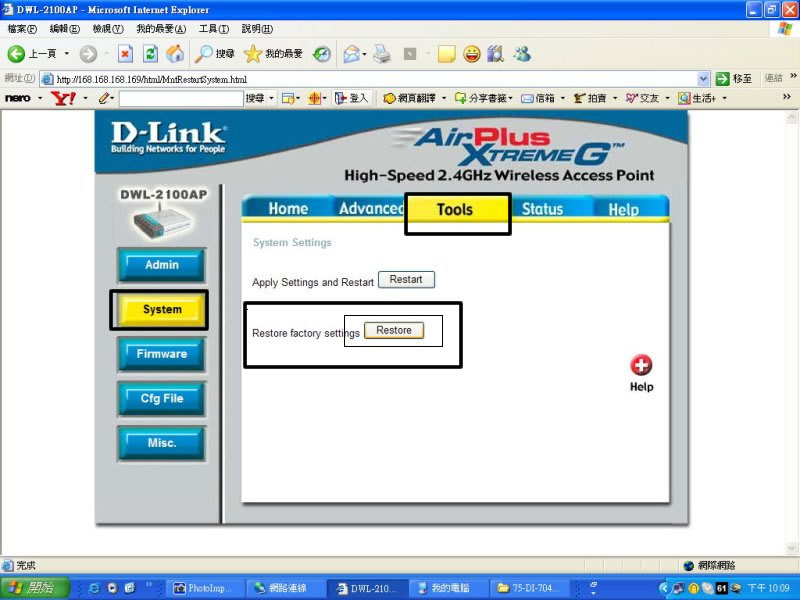The image size is (800, 600).
Task: Open the Firmware sidebar button
Action: [162, 354]
